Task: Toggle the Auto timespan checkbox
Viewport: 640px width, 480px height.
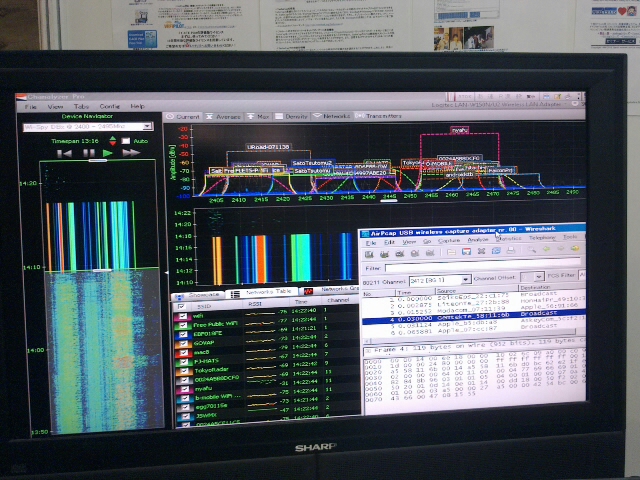Action: pyautogui.click(x=126, y=141)
